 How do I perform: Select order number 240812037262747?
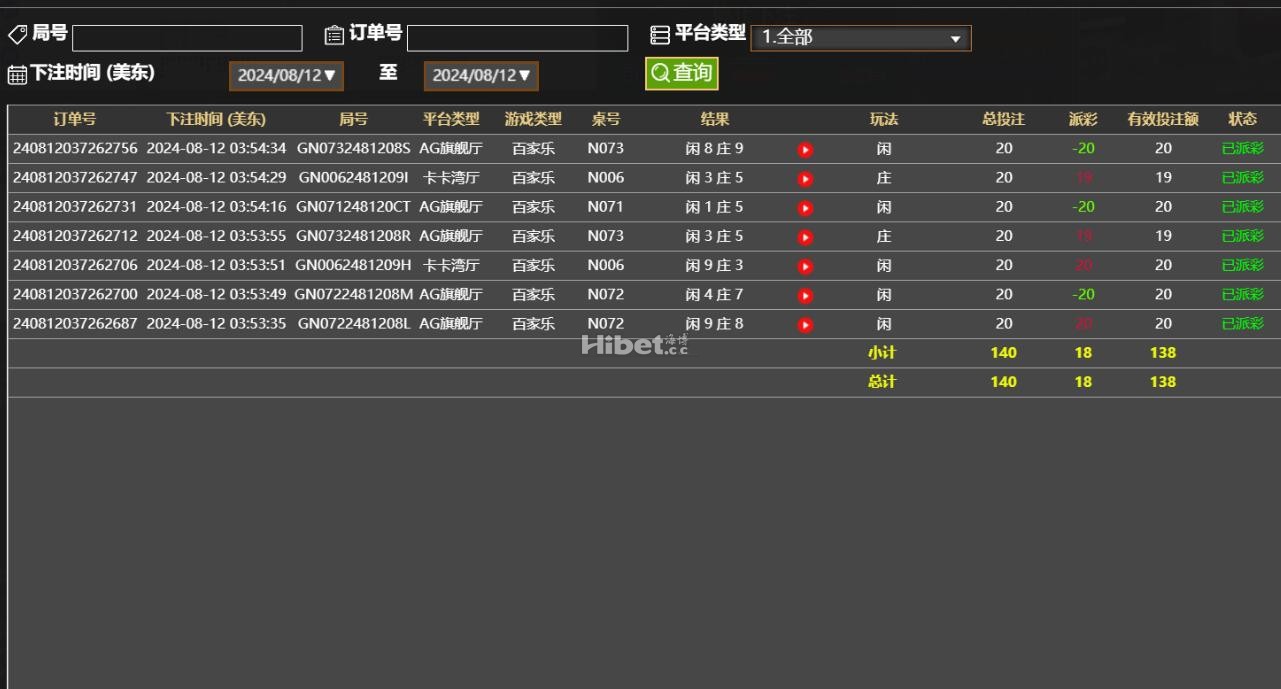(x=75, y=177)
